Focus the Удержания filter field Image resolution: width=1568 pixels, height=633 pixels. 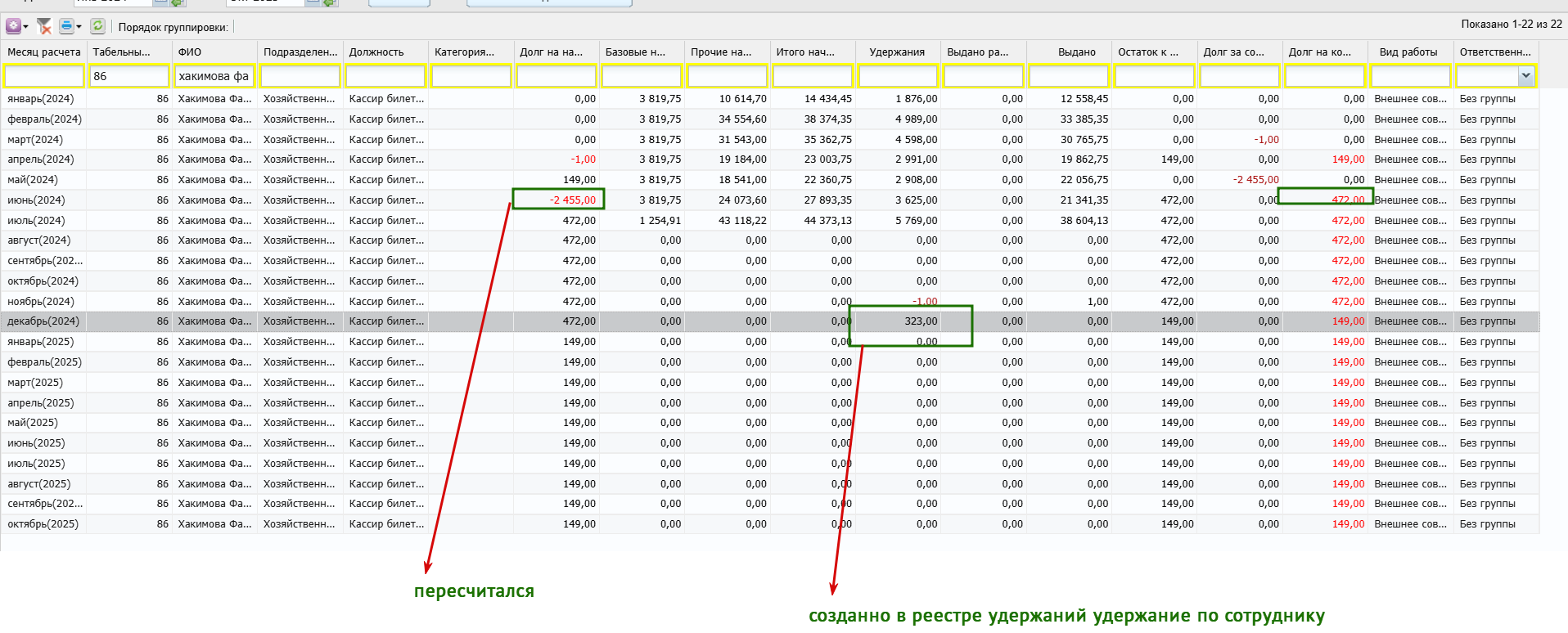[899, 76]
